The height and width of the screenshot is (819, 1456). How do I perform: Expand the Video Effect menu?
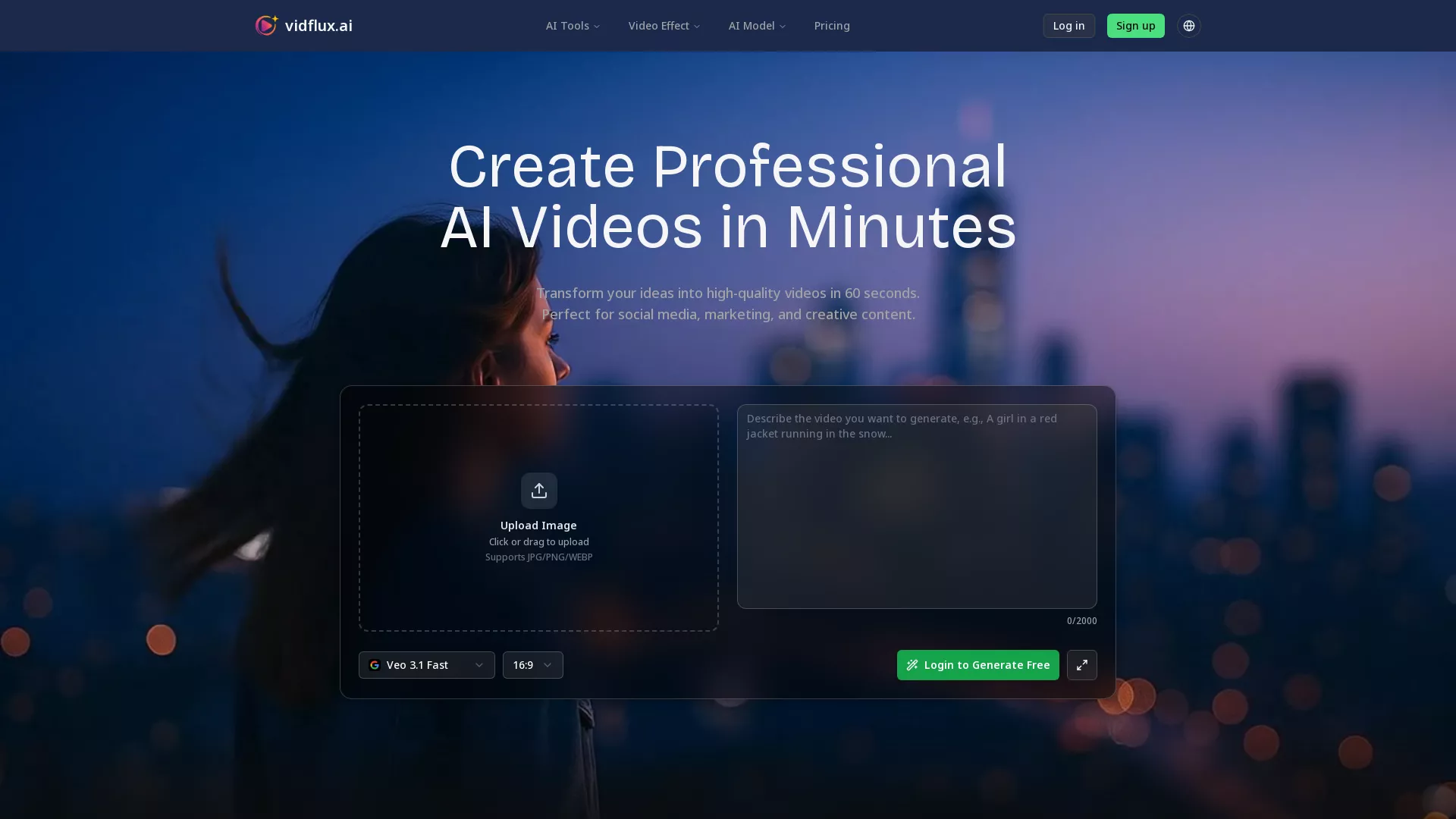click(x=663, y=25)
